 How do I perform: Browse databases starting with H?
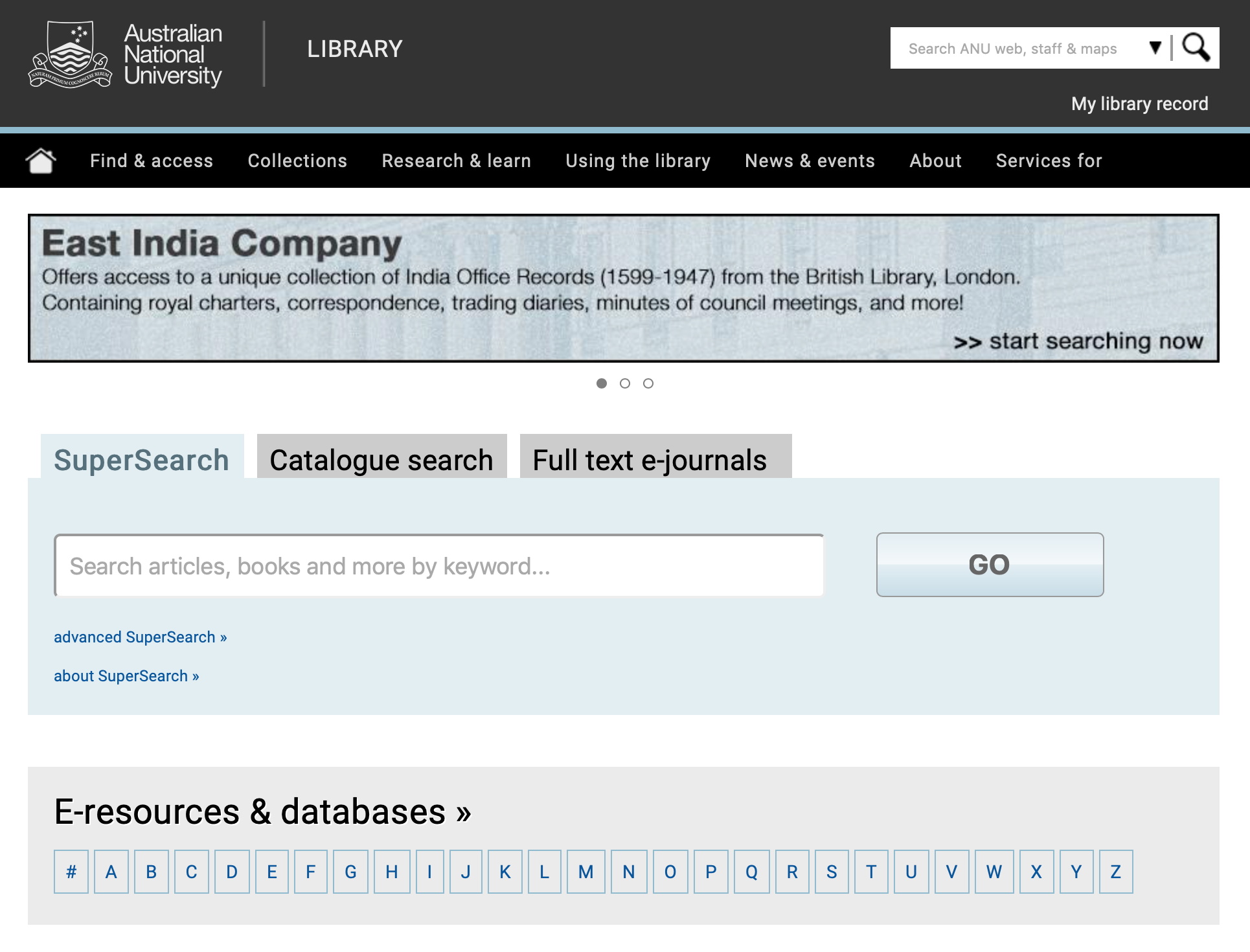[x=392, y=872]
